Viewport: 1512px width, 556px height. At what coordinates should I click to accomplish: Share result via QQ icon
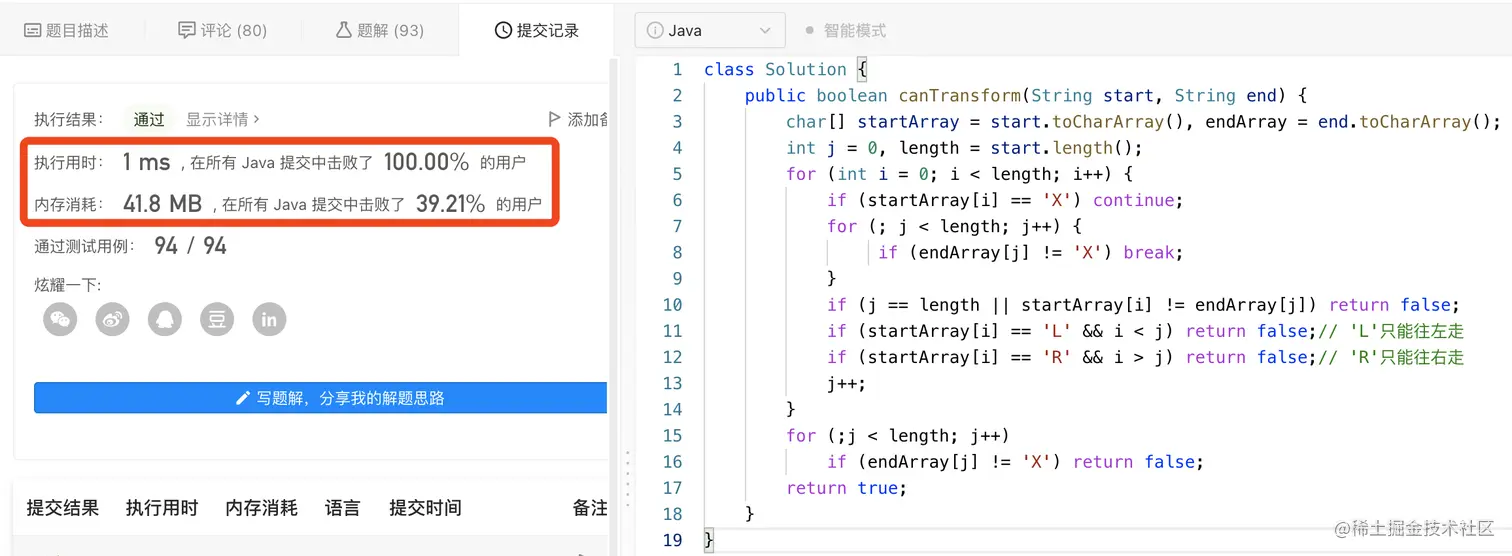[165, 319]
